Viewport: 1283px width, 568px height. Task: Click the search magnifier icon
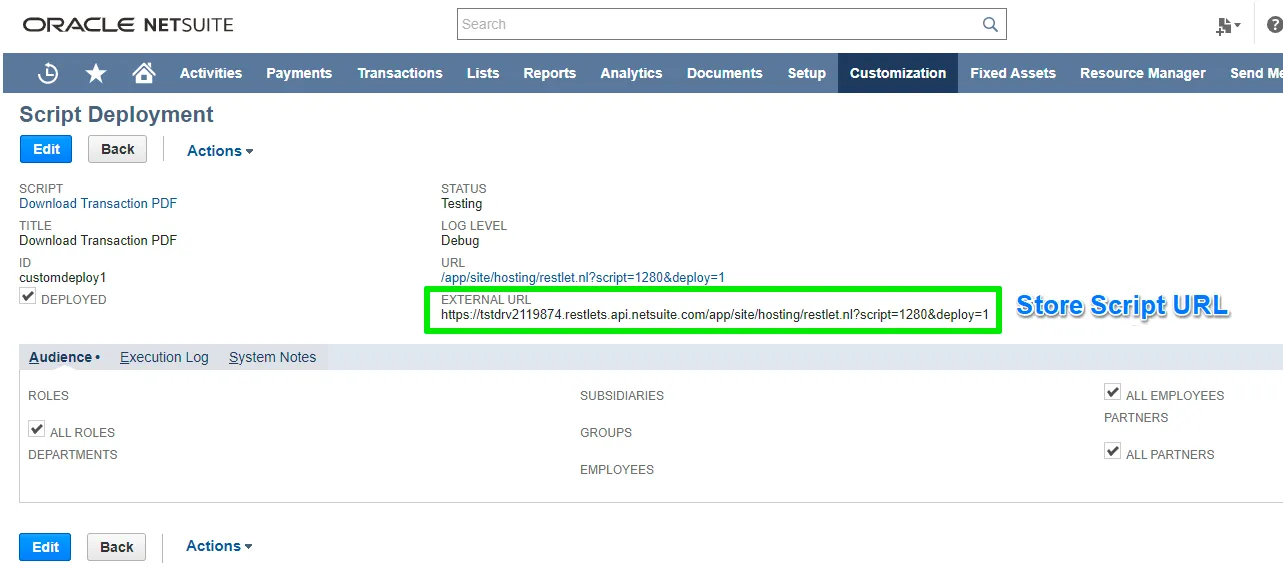coord(990,24)
